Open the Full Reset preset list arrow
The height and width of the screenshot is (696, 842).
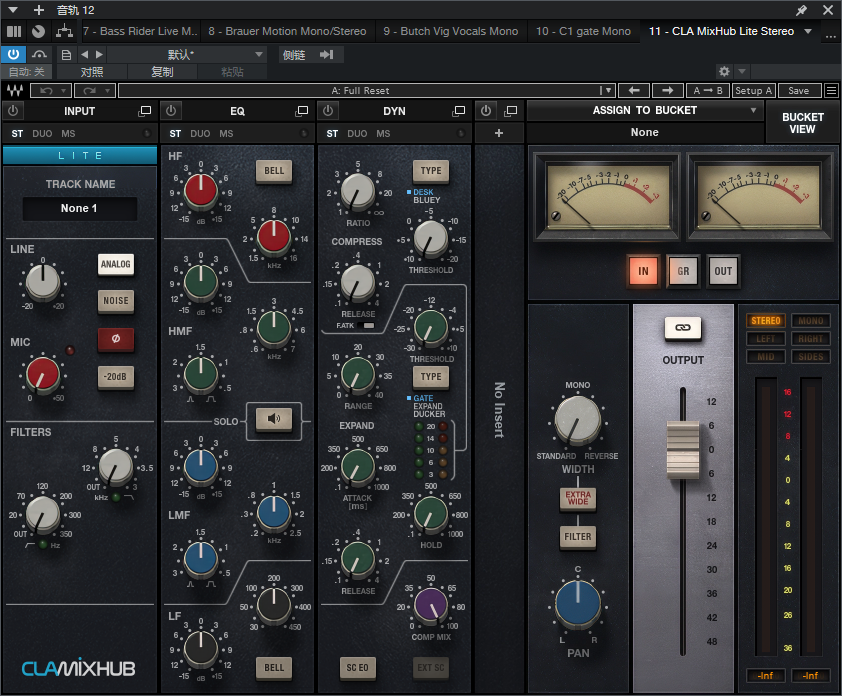pos(607,91)
